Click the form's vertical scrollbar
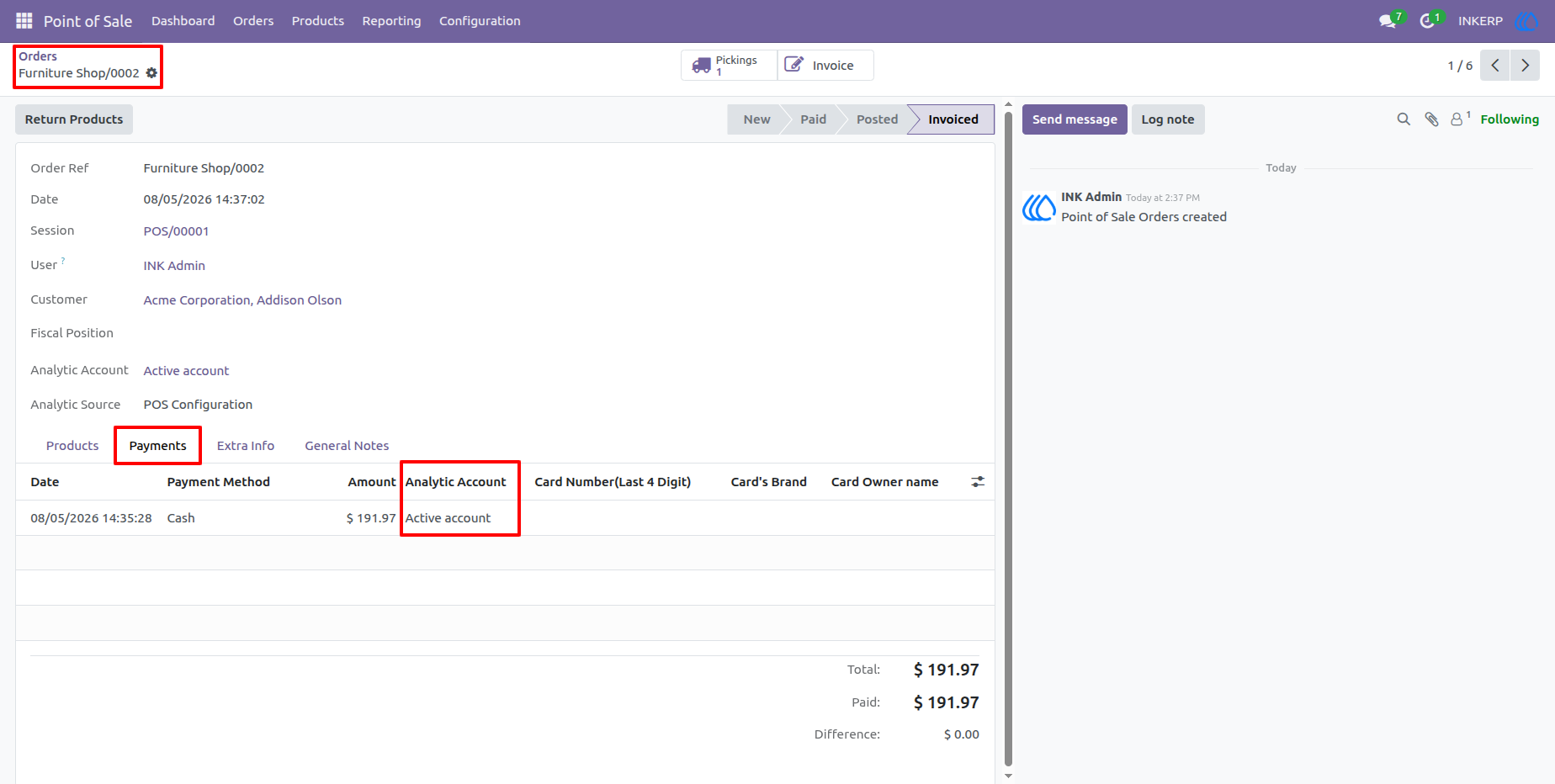Image resolution: width=1555 pixels, height=784 pixels. [x=1008, y=437]
